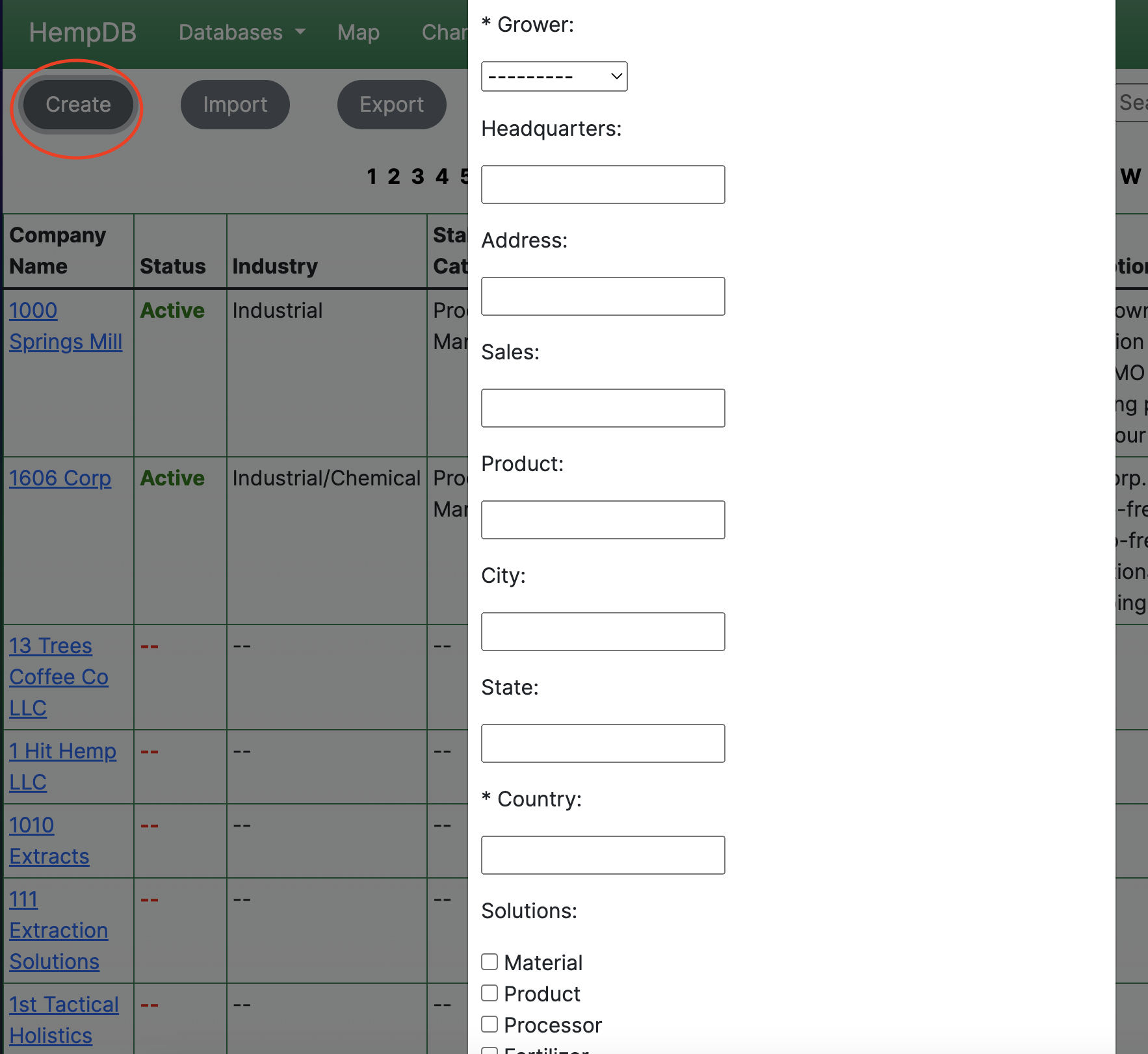Check the Material solutions checkbox
This screenshot has height=1054, width=1148.
489,962
